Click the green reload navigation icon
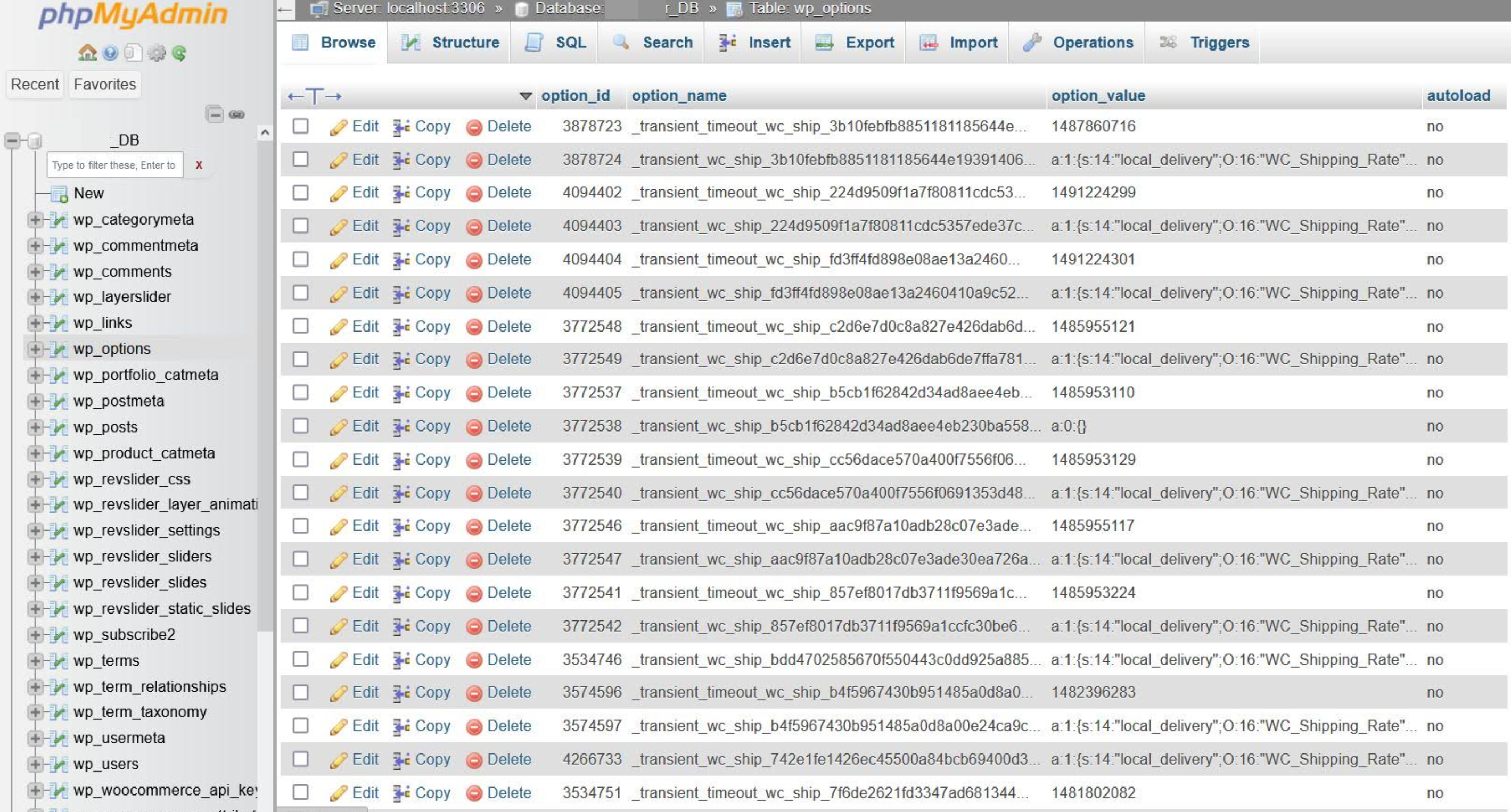 tap(179, 53)
